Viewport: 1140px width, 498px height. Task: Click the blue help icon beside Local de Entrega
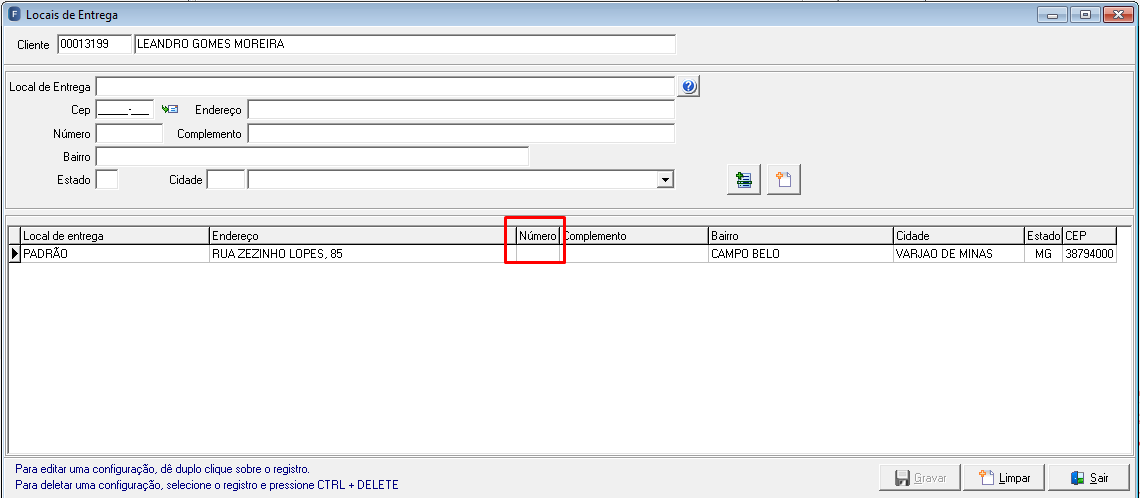(689, 87)
